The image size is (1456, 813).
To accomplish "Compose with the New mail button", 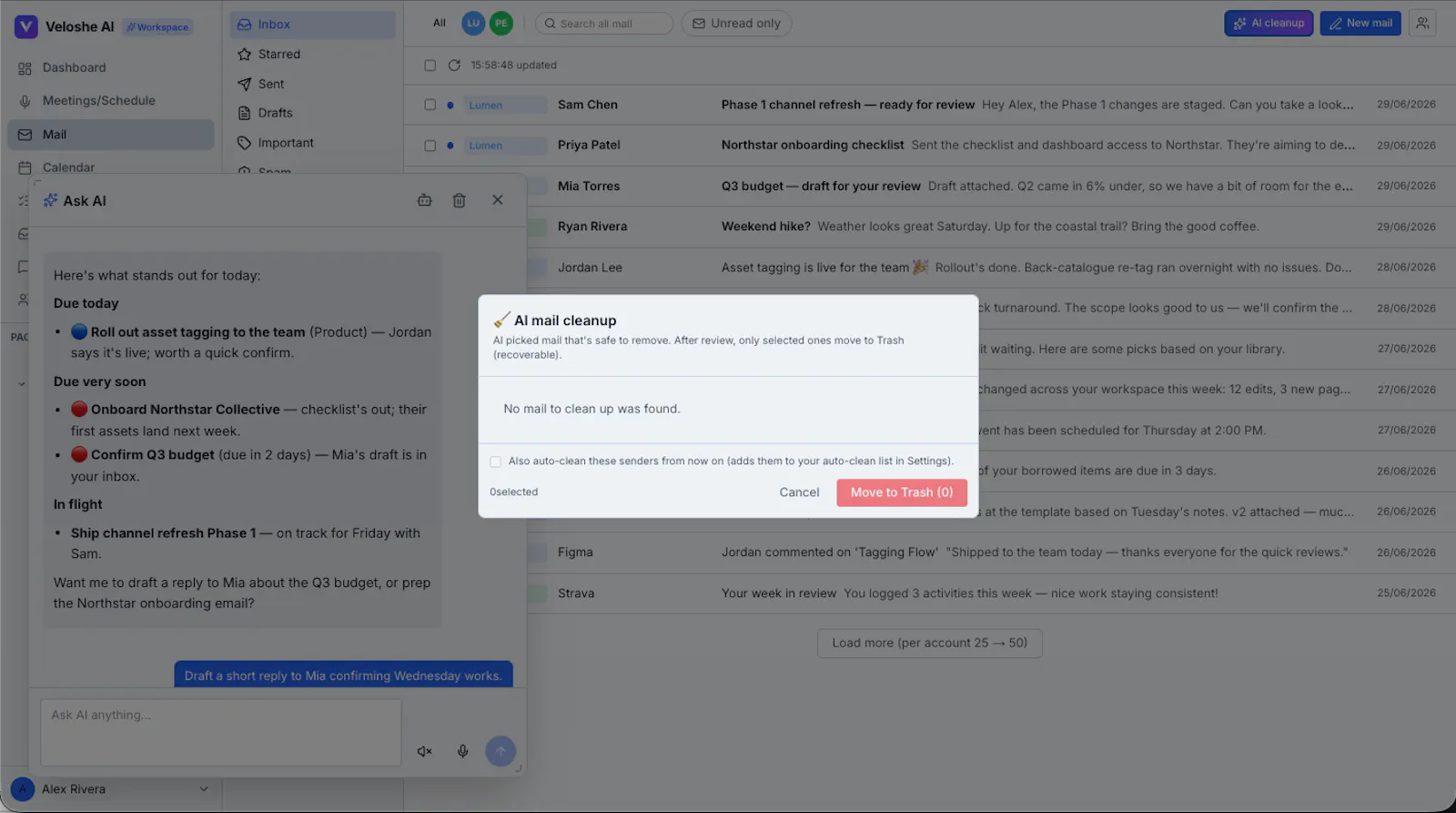I will 1360,24.
